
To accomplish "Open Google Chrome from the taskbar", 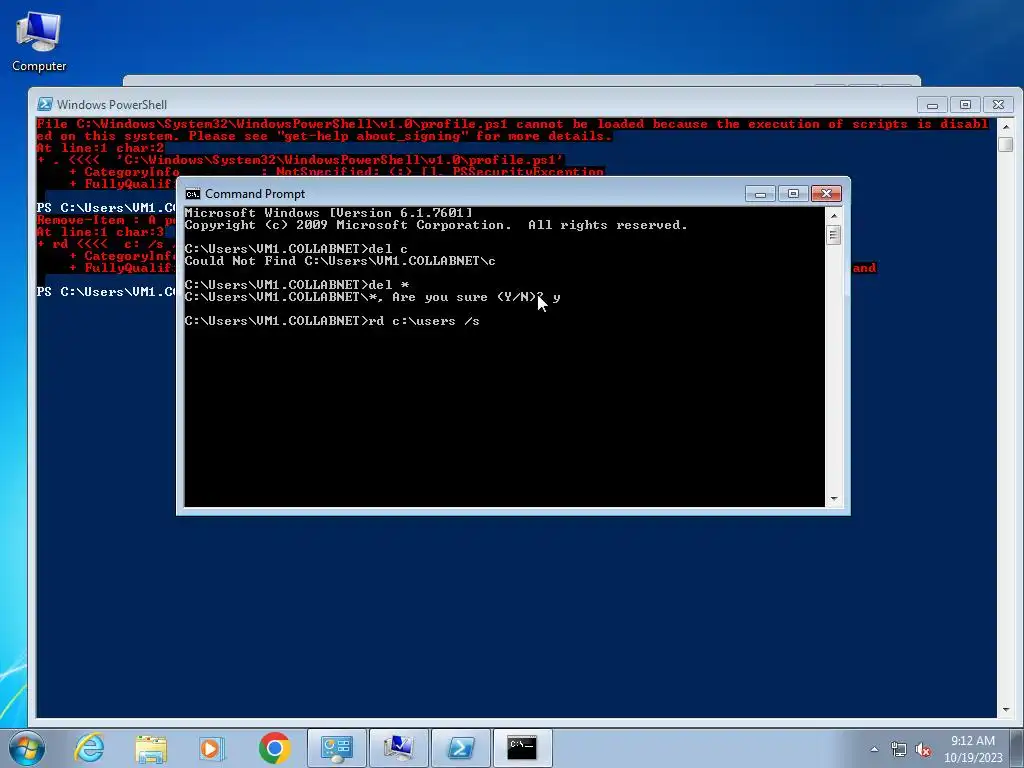I will tap(274, 748).
